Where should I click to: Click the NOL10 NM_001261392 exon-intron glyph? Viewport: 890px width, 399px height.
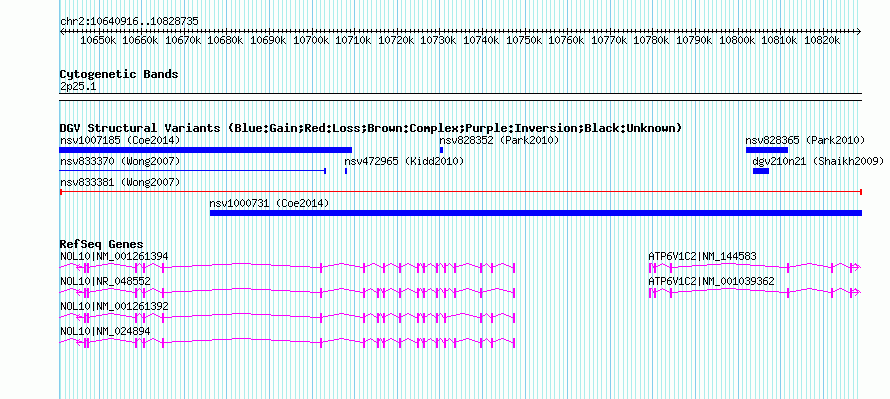(287, 317)
